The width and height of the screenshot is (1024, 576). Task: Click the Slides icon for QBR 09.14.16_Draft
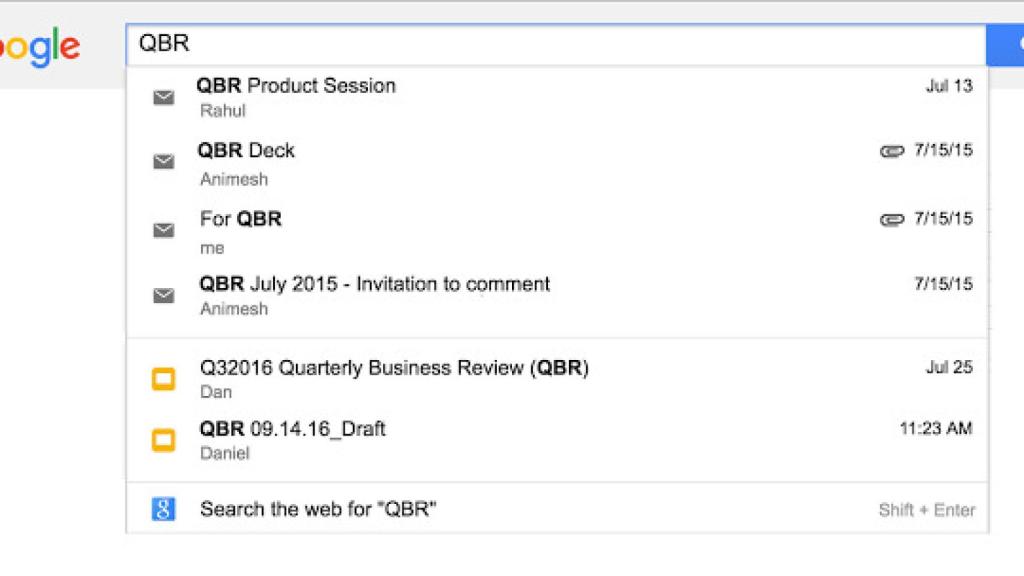click(x=162, y=440)
